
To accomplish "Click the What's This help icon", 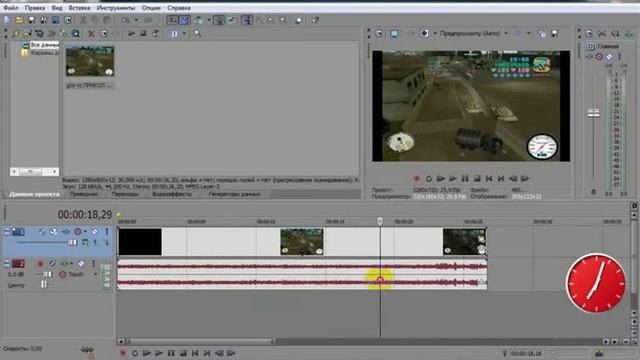I will [315, 20].
